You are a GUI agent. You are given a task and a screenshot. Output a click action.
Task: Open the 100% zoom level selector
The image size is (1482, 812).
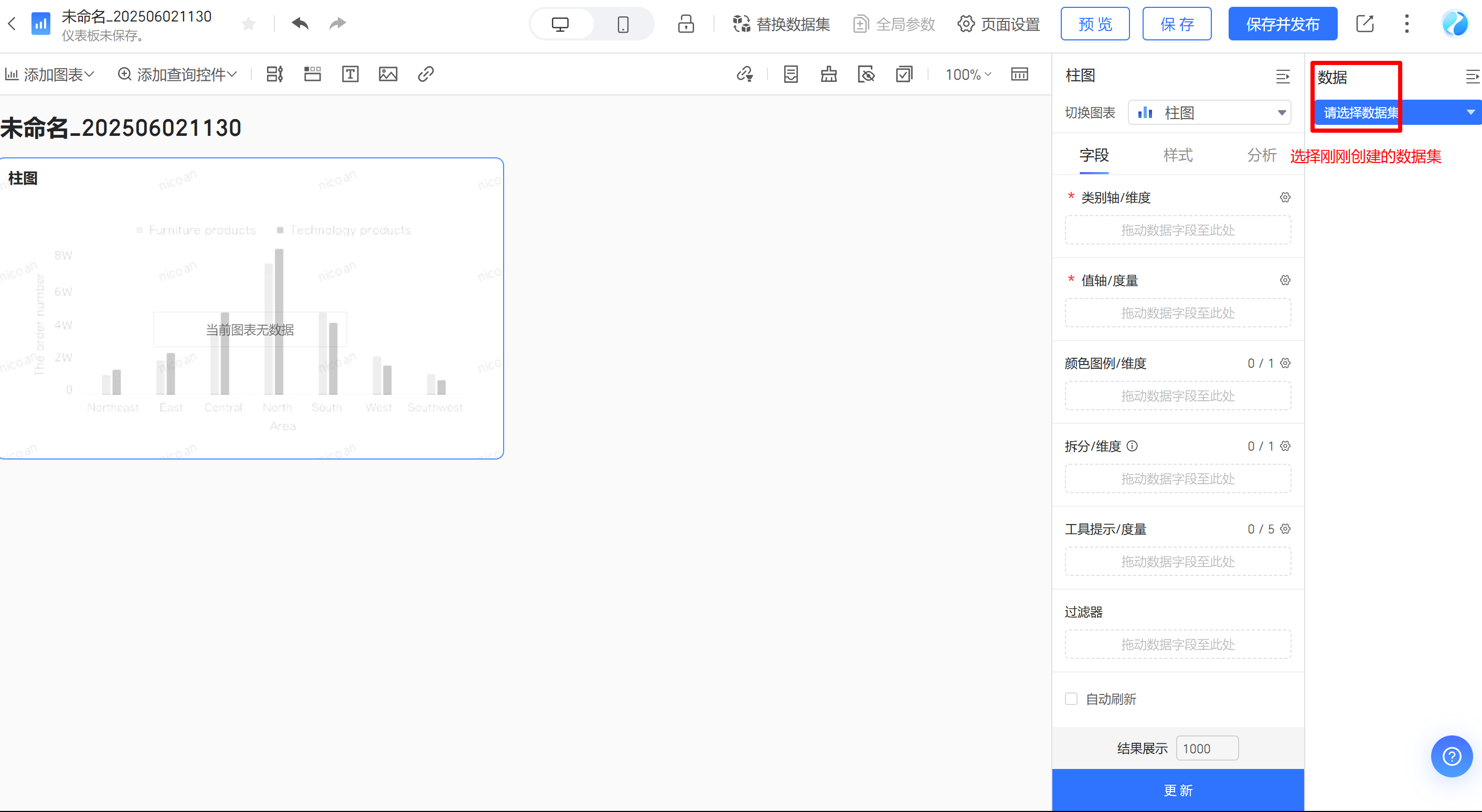968,74
